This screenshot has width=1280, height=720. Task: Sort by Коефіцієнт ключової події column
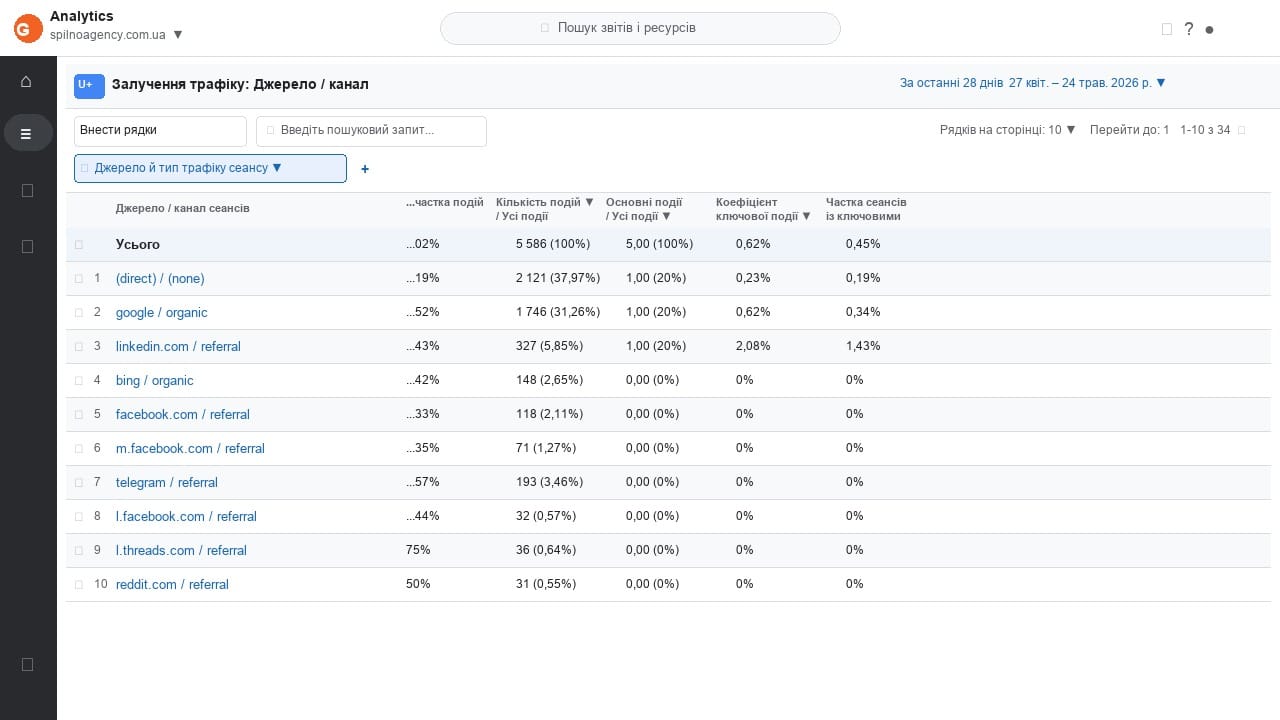[763, 209]
